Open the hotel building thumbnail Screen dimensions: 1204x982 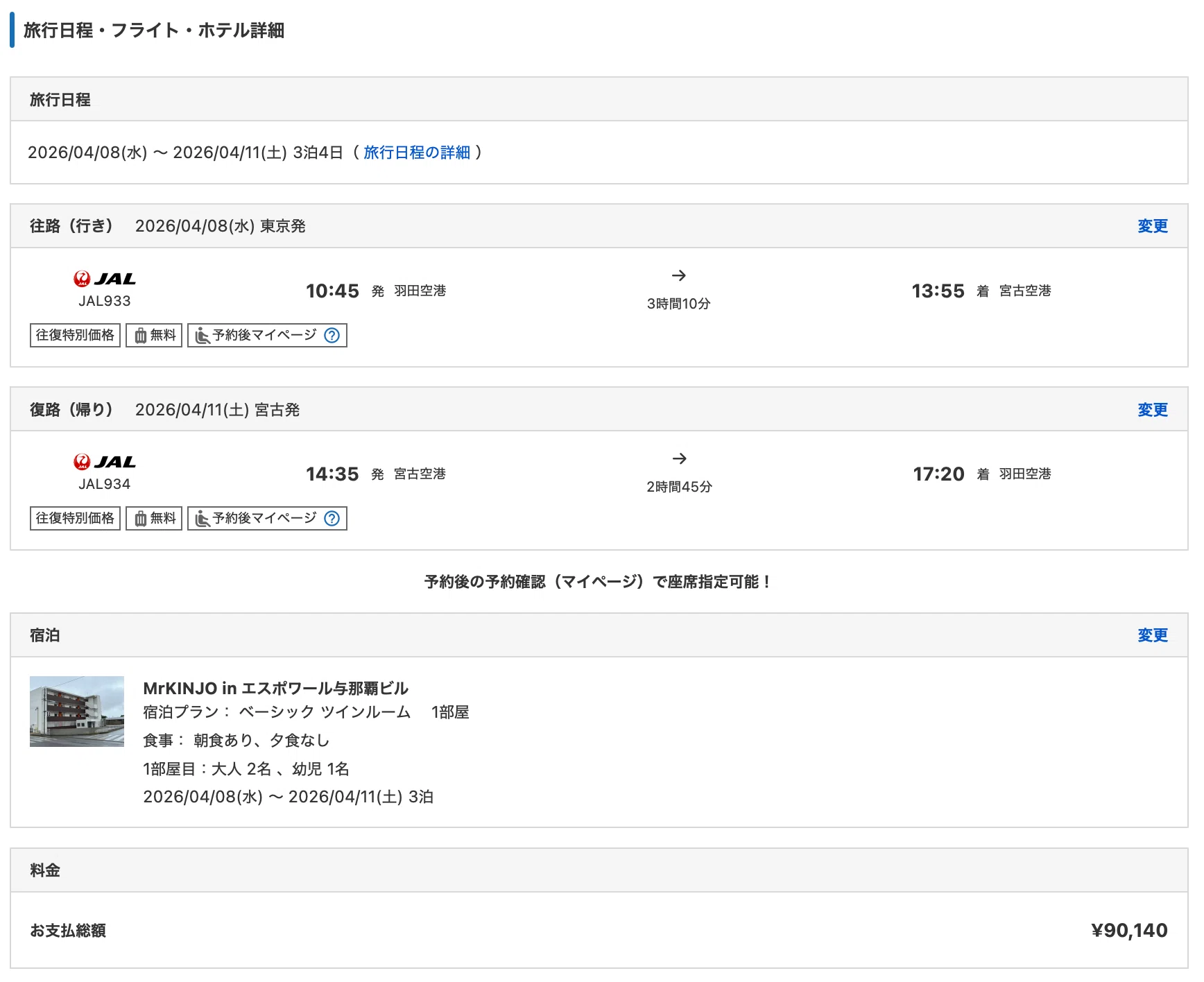(77, 712)
